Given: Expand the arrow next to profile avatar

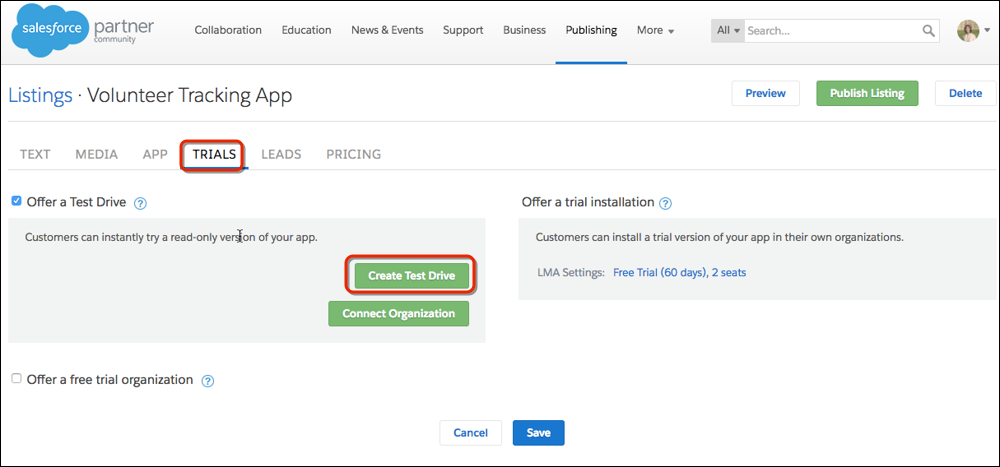Looking at the screenshot, I should tap(987, 31).
